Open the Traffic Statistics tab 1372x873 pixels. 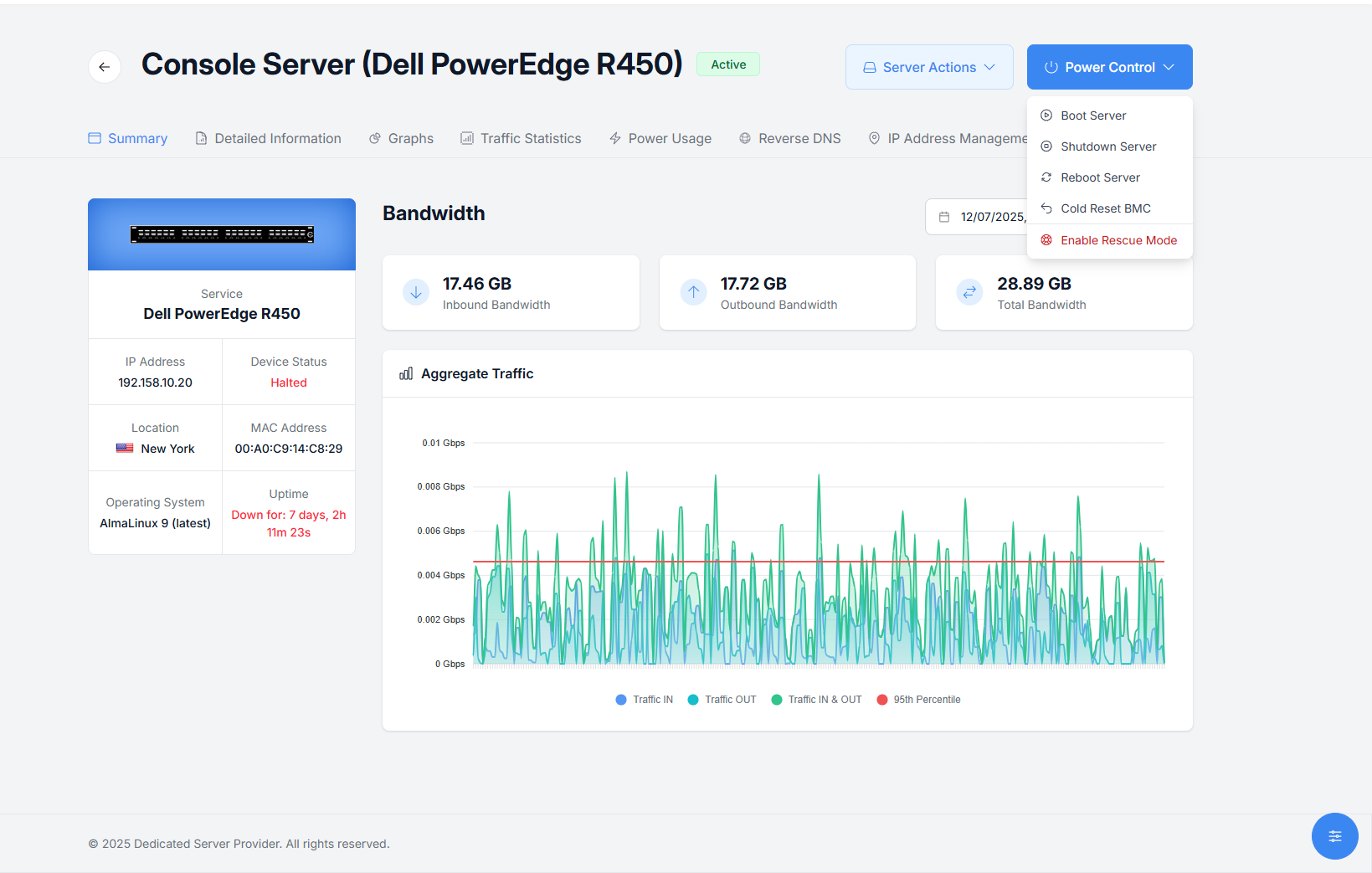tap(521, 138)
